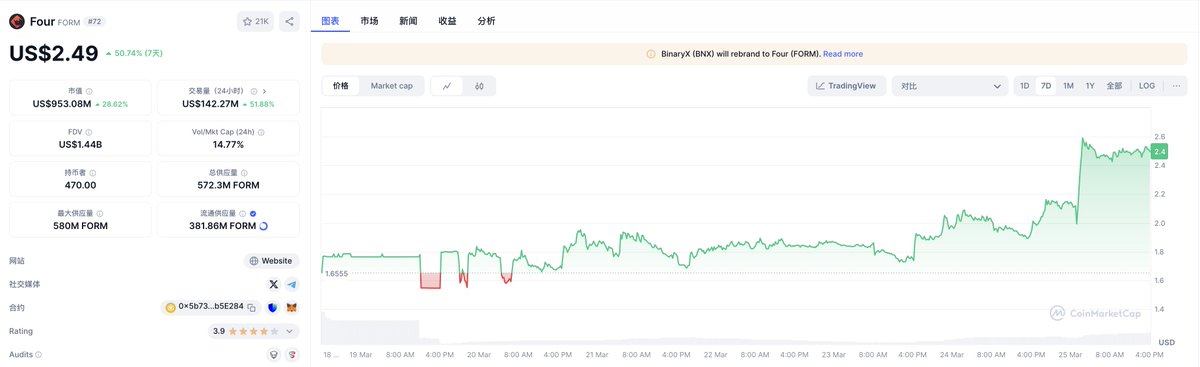Add Four to watchlist with star icon

(x=256, y=21)
